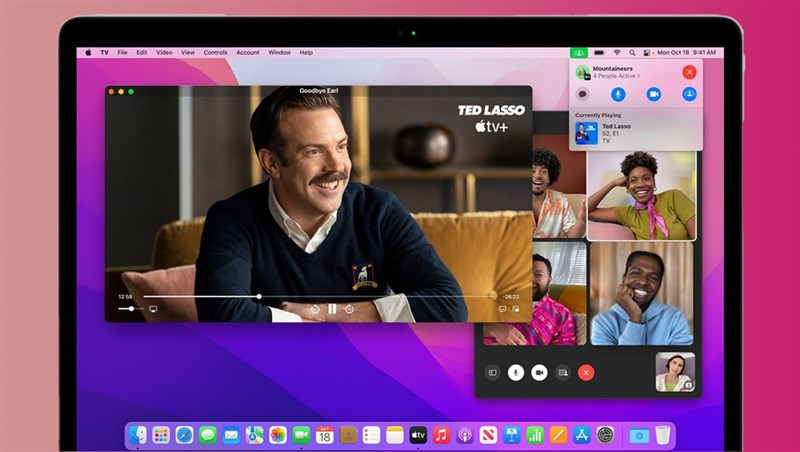Select the man in blue hoodie's tile
This screenshot has width=800, height=452.
[642, 294]
